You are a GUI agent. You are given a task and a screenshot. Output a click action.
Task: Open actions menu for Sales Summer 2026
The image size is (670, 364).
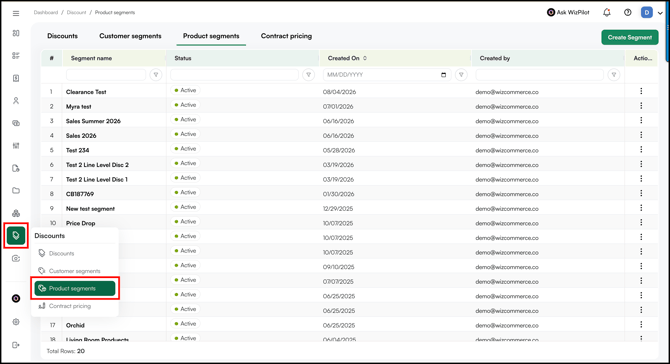[641, 120]
